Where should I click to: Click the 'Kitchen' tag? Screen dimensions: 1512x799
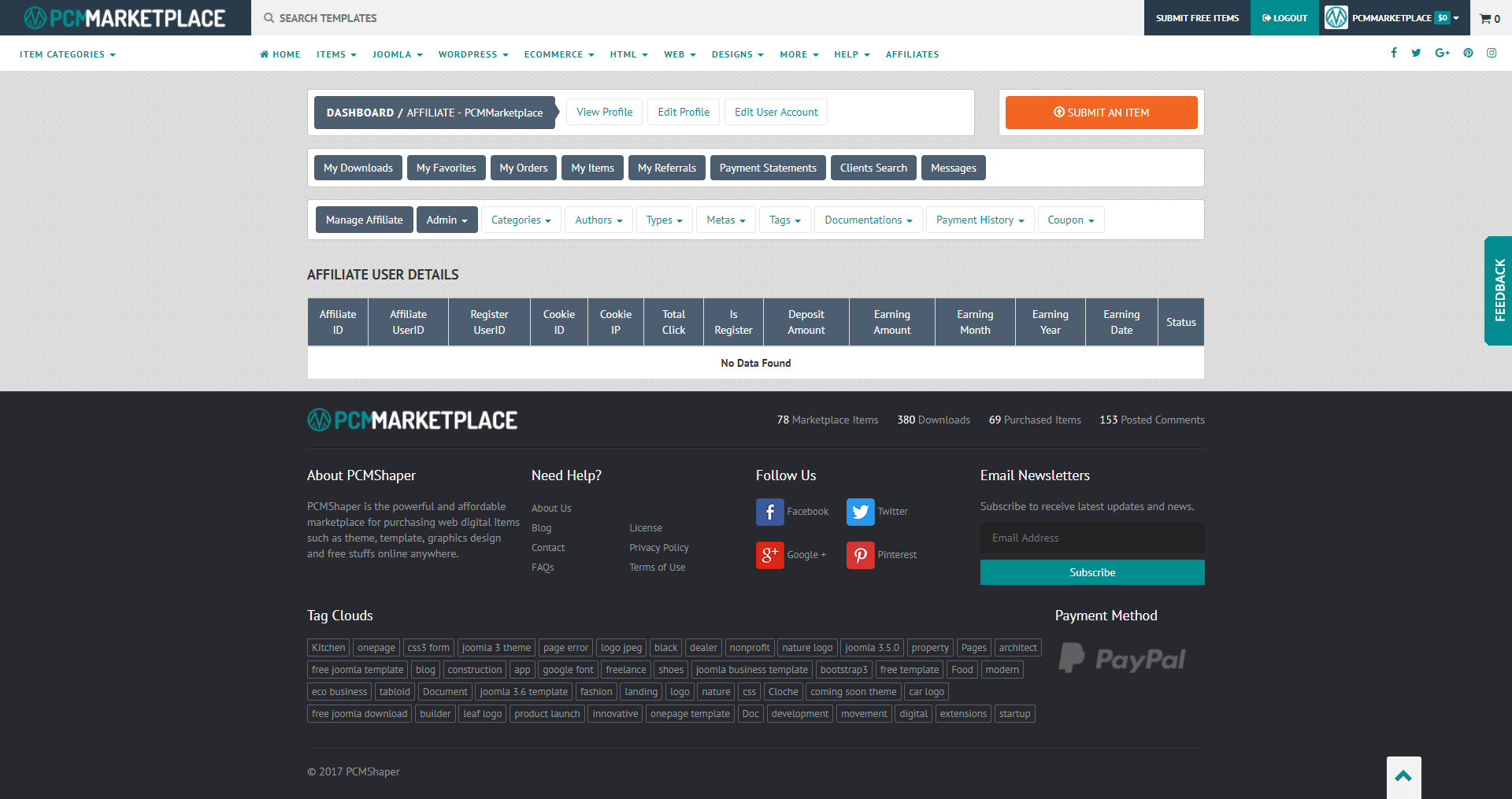click(x=328, y=648)
